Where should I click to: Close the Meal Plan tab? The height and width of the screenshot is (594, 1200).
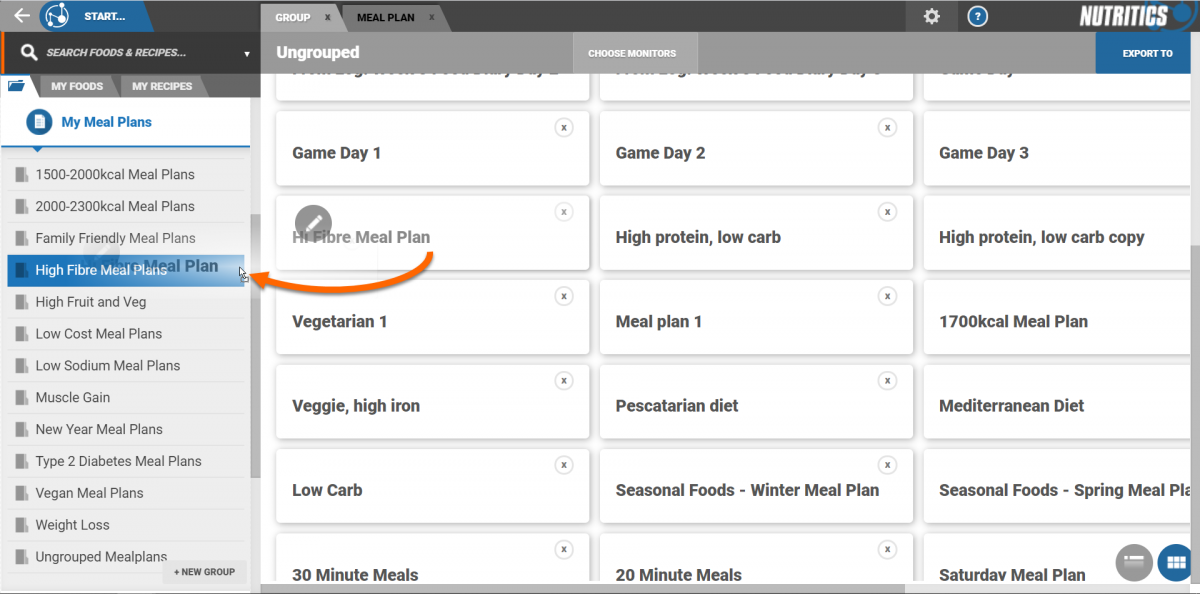tap(432, 17)
